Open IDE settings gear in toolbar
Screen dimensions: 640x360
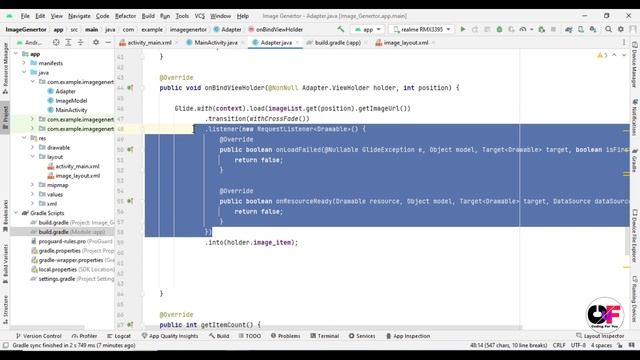coord(621,29)
